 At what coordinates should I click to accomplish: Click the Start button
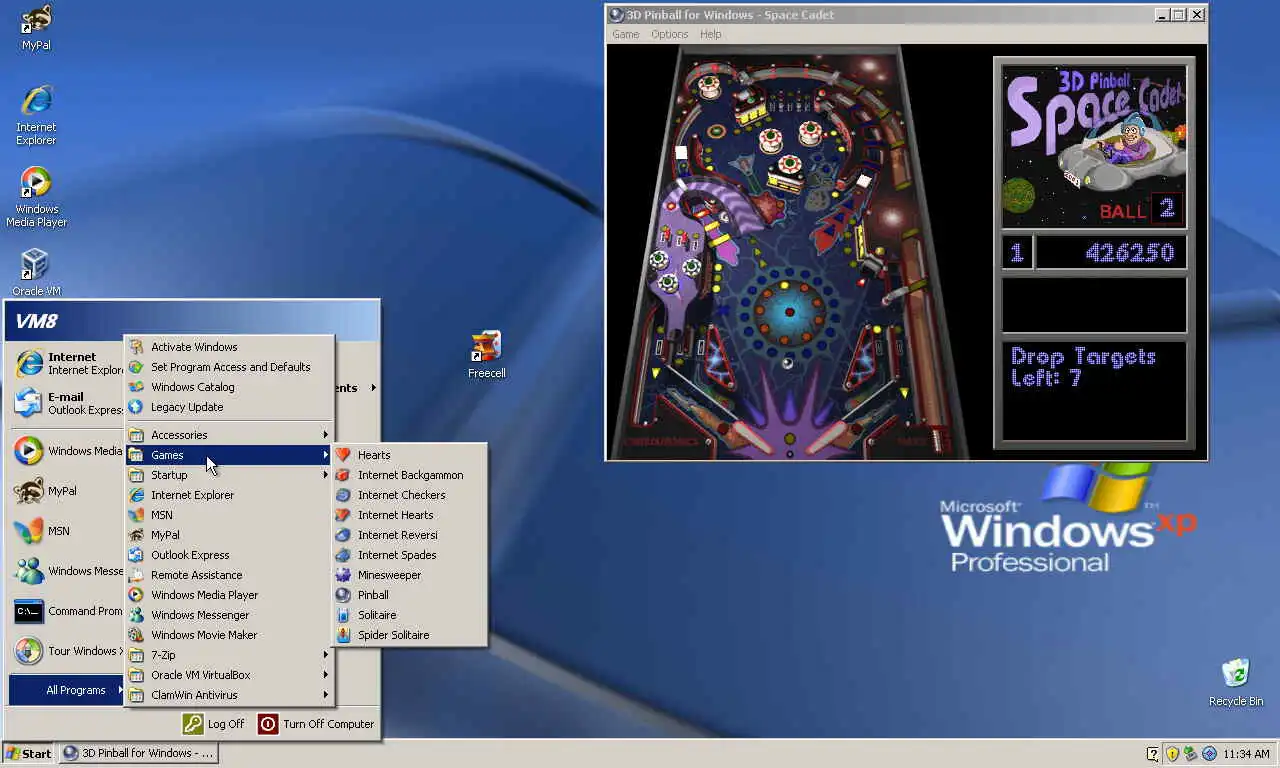pyautogui.click(x=29, y=754)
